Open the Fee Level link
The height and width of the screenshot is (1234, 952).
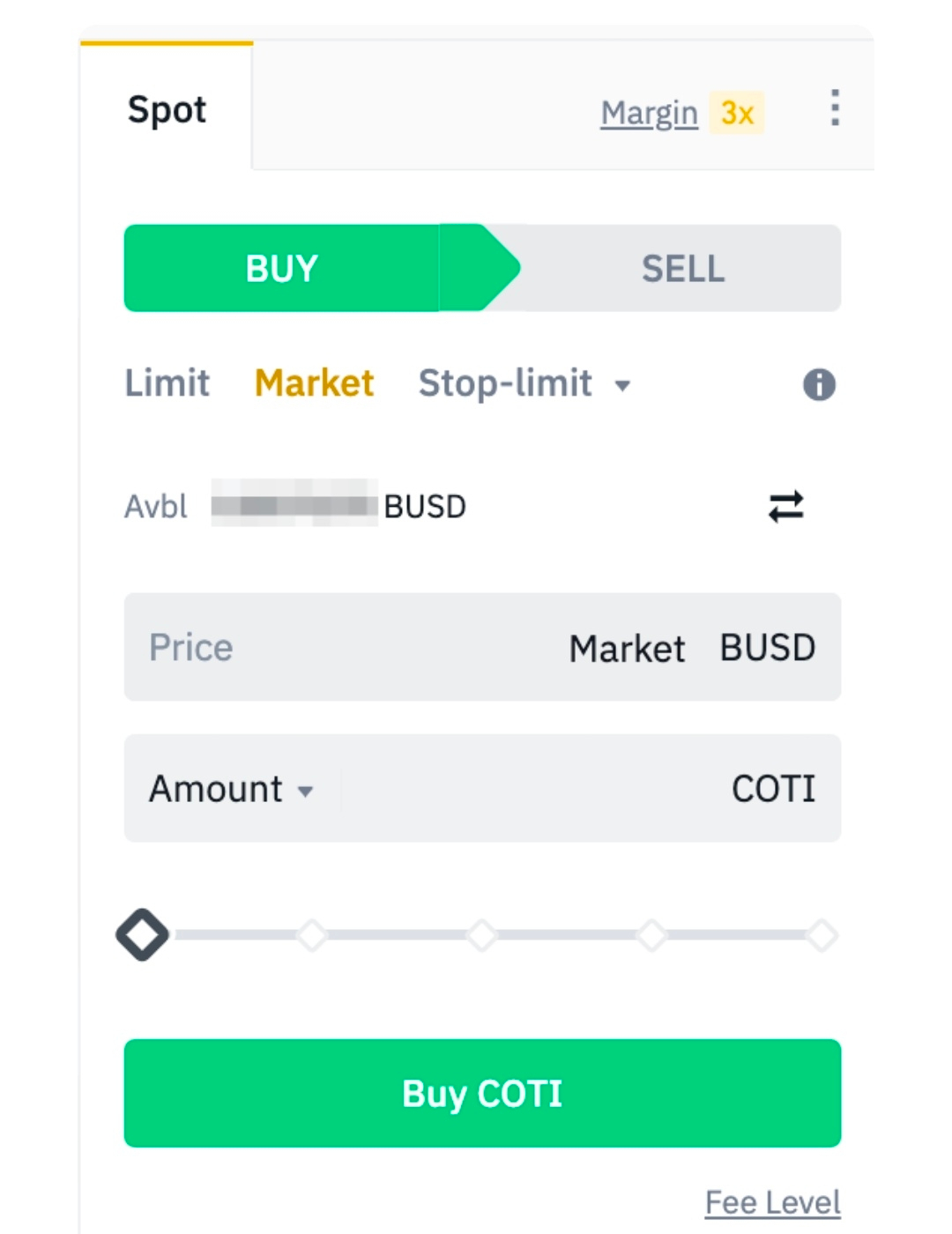[x=772, y=1202]
